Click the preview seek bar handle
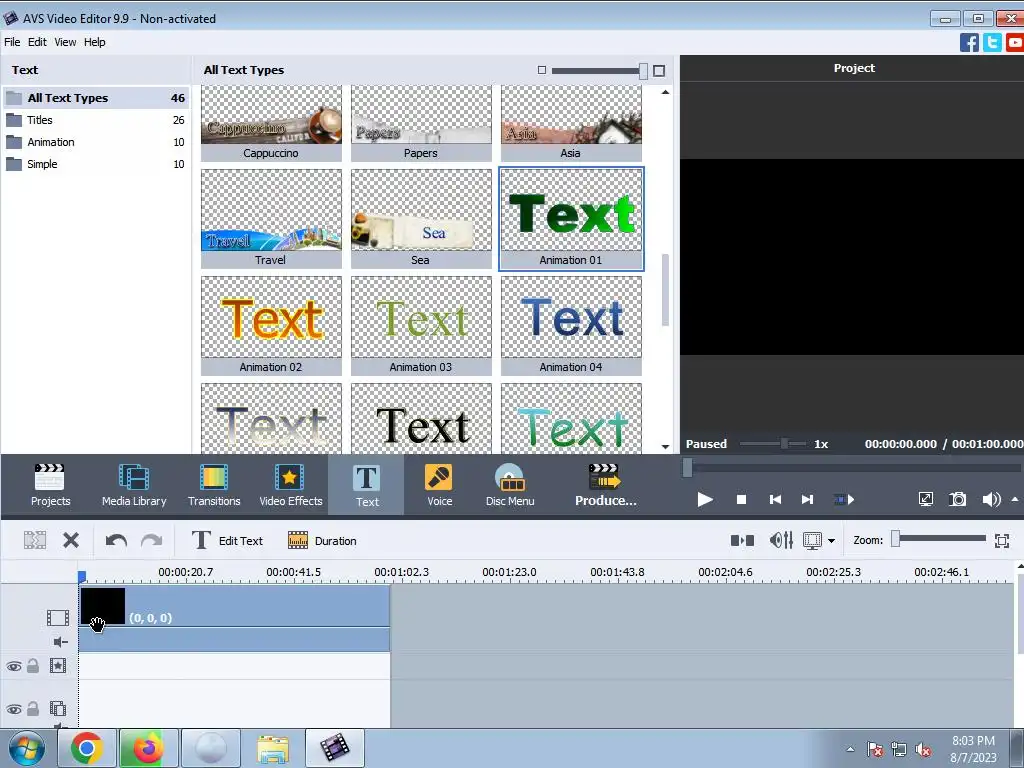This screenshot has width=1024, height=768. 687,468
